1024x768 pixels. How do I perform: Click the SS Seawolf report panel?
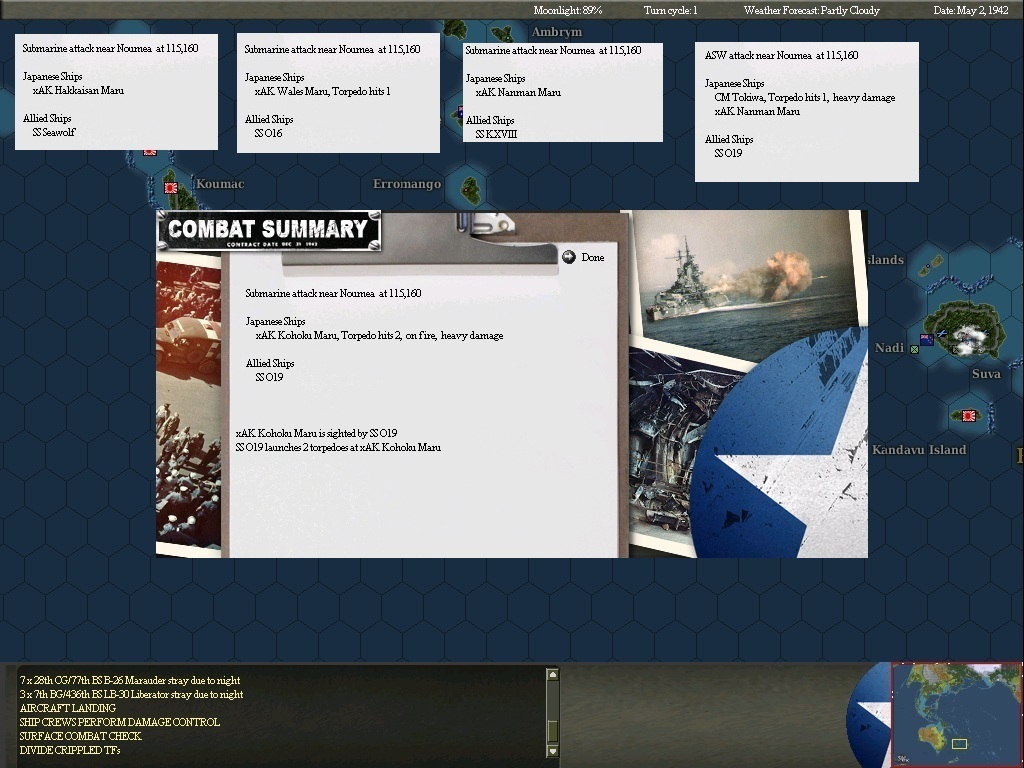(116, 92)
